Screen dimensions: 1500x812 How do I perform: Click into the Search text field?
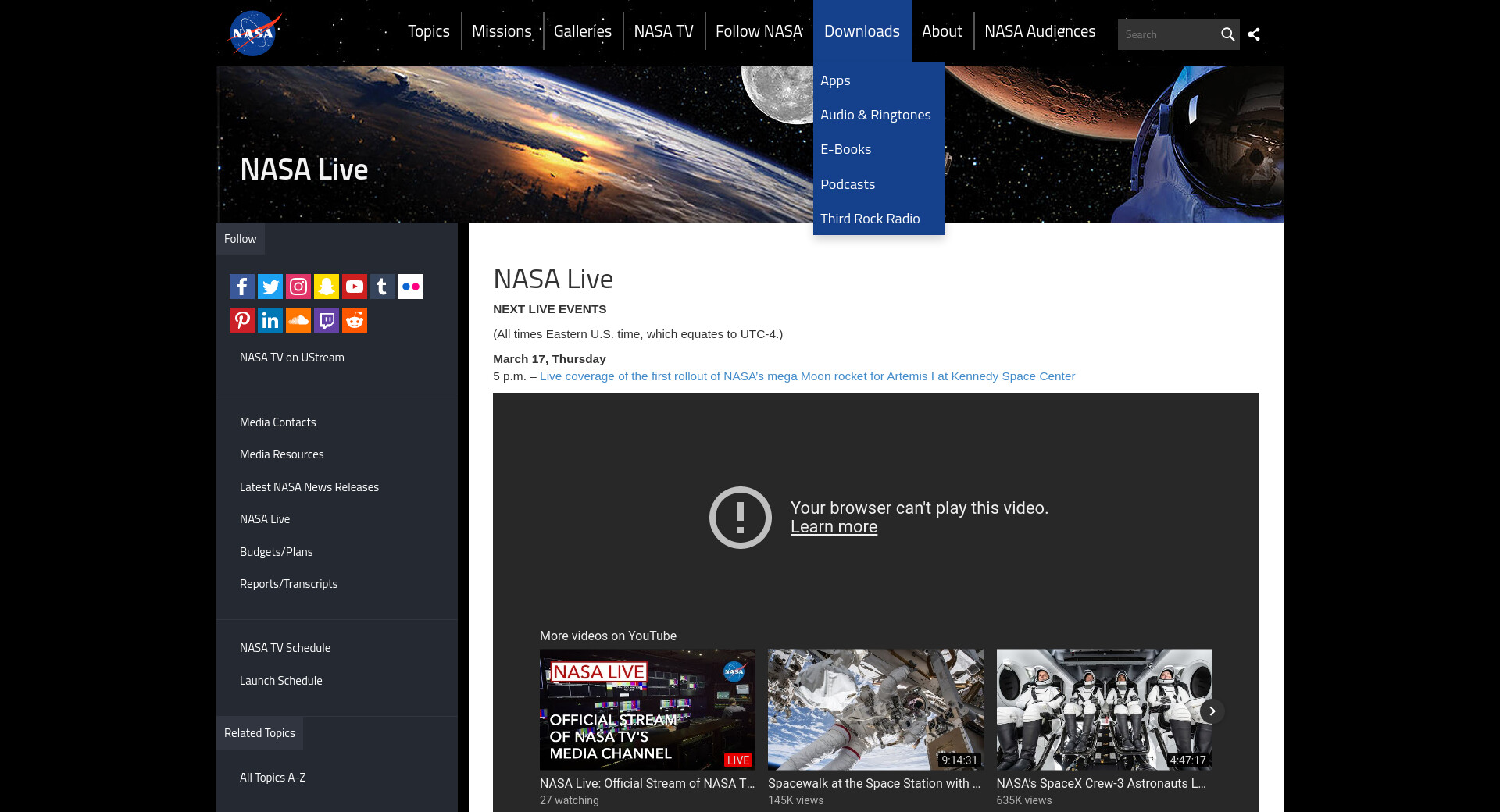click(x=1167, y=34)
